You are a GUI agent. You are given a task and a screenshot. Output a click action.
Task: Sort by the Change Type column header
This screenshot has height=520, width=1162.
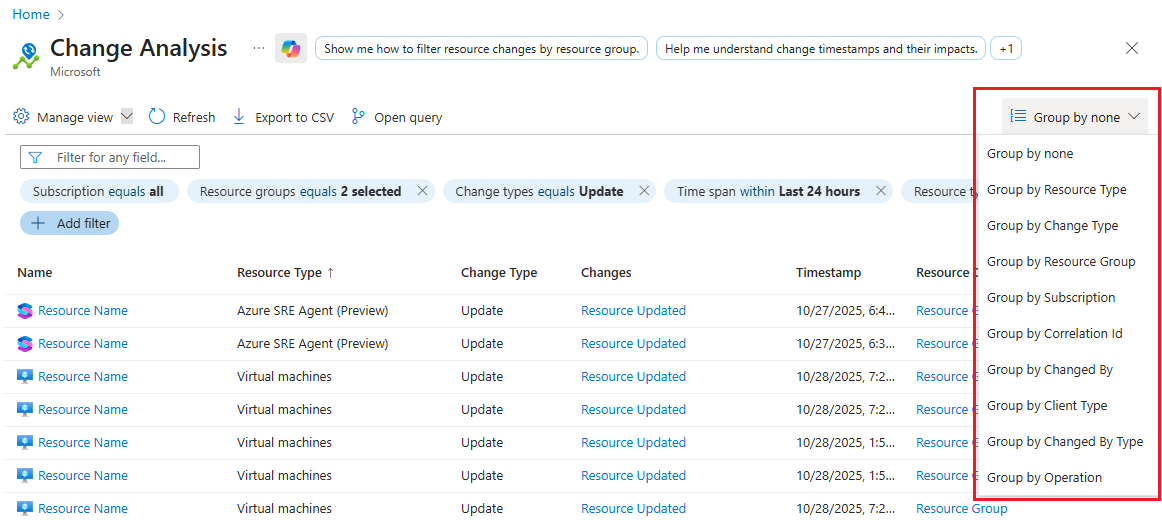(499, 273)
